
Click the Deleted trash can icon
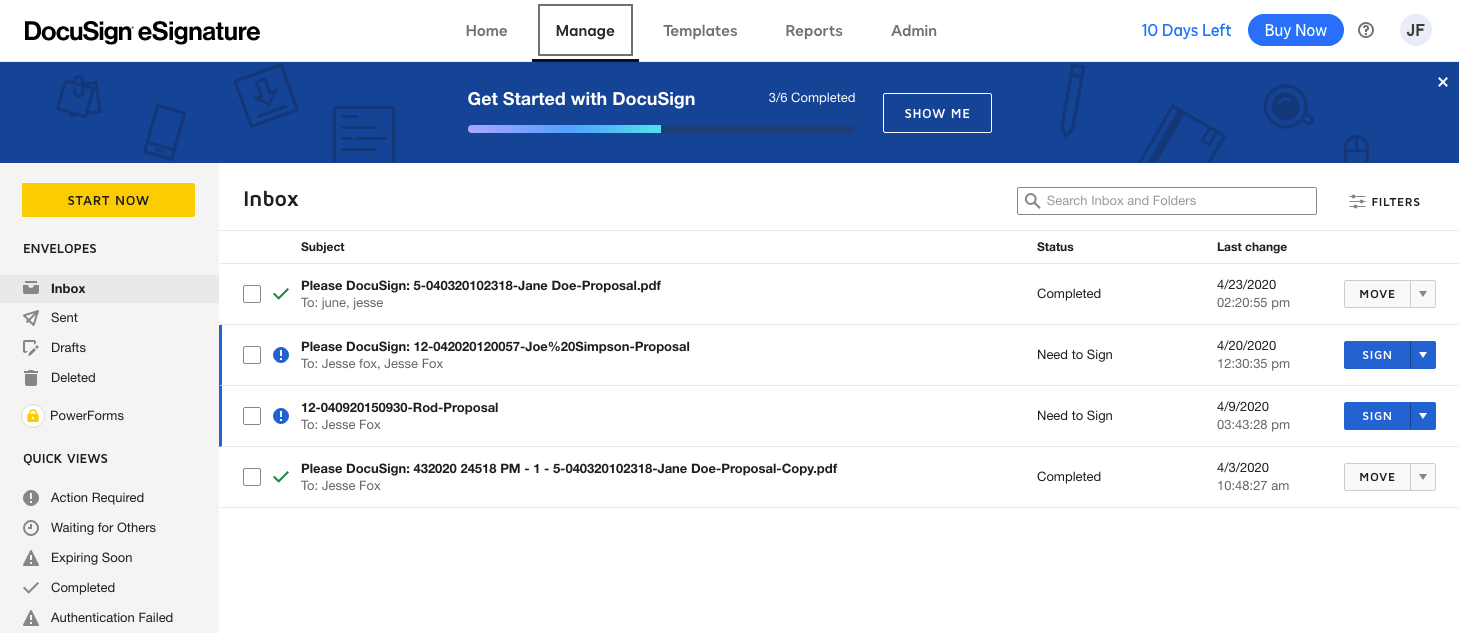(x=31, y=378)
